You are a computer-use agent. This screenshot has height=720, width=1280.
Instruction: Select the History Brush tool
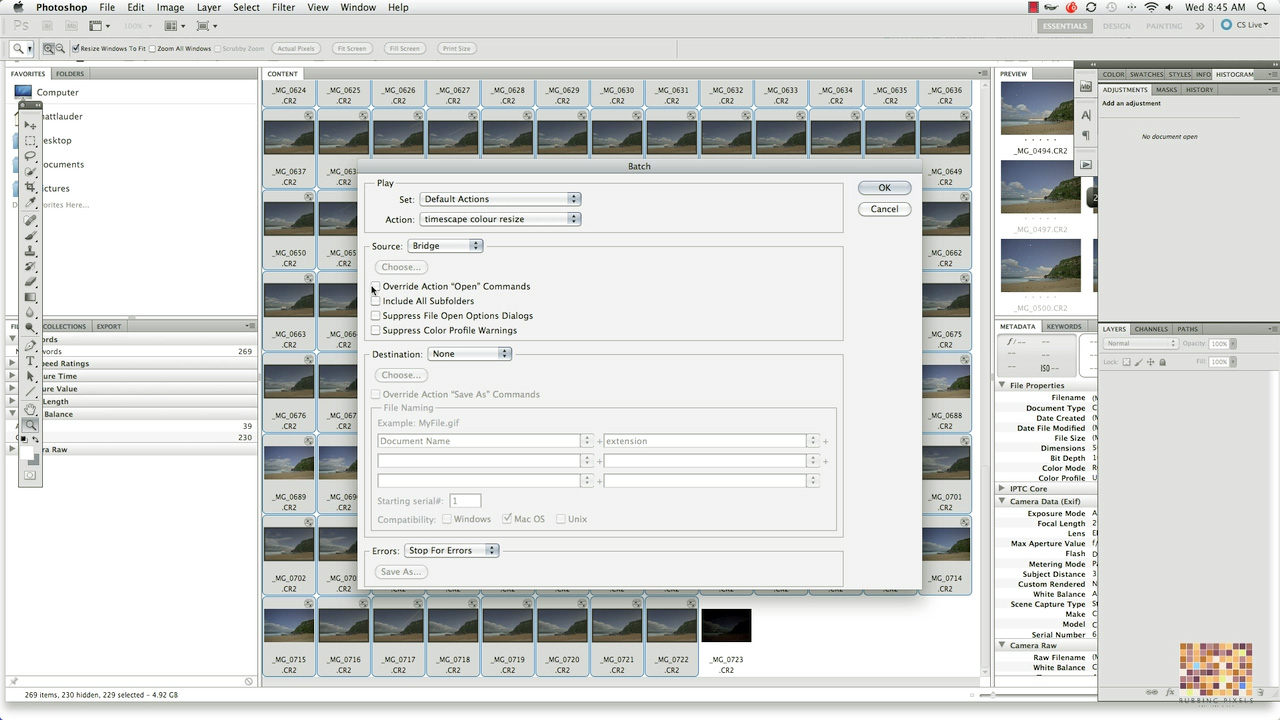tap(31, 266)
